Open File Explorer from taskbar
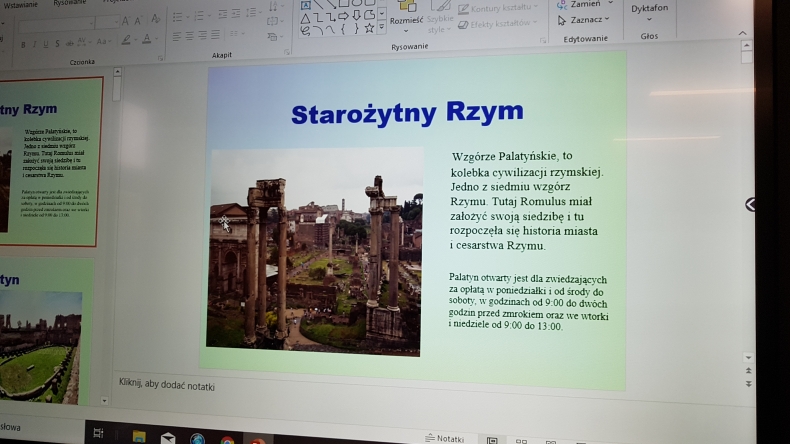This screenshot has width=790, height=444. coord(139,436)
